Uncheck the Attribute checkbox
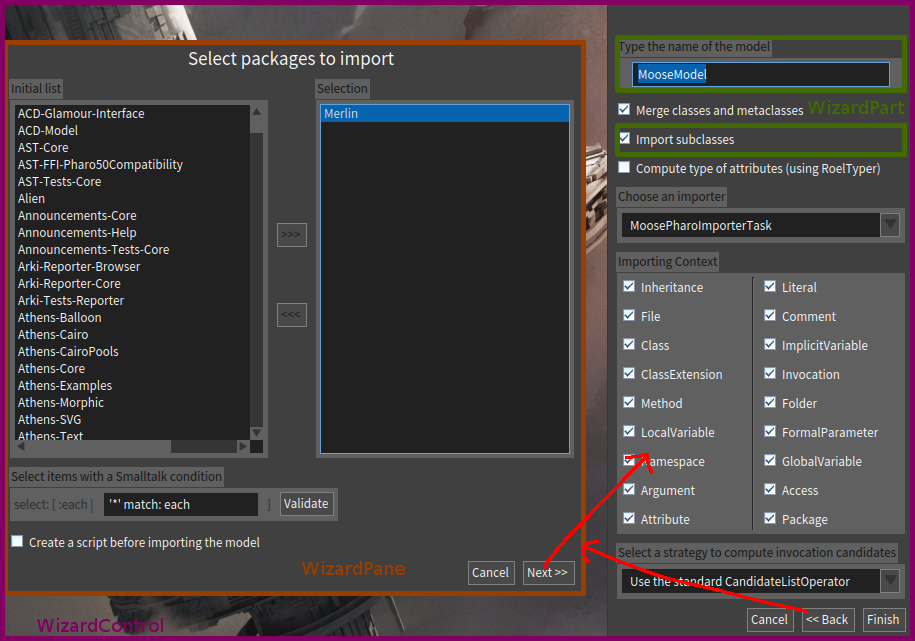This screenshot has height=641, width=915. tap(629, 518)
